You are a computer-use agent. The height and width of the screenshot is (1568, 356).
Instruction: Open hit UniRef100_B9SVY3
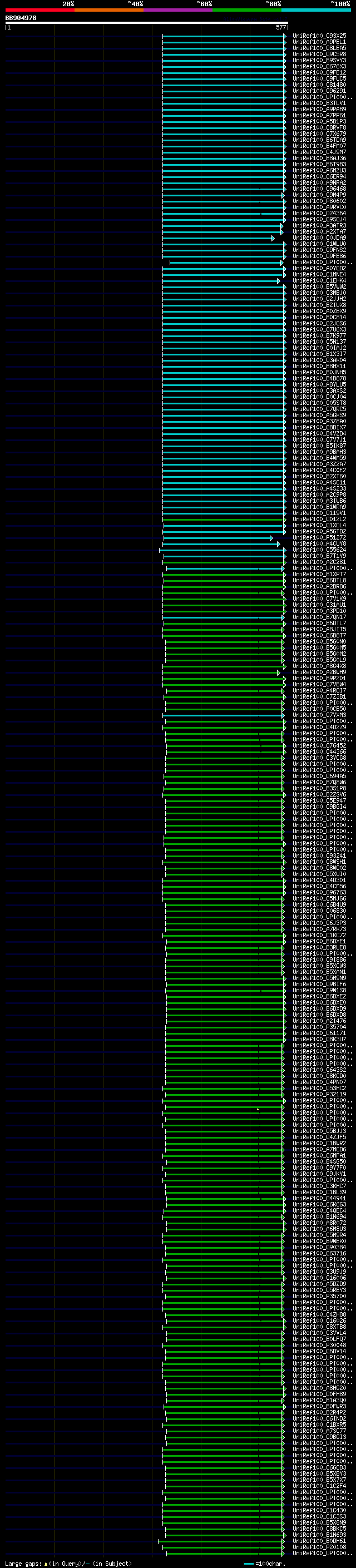click(319, 60)
